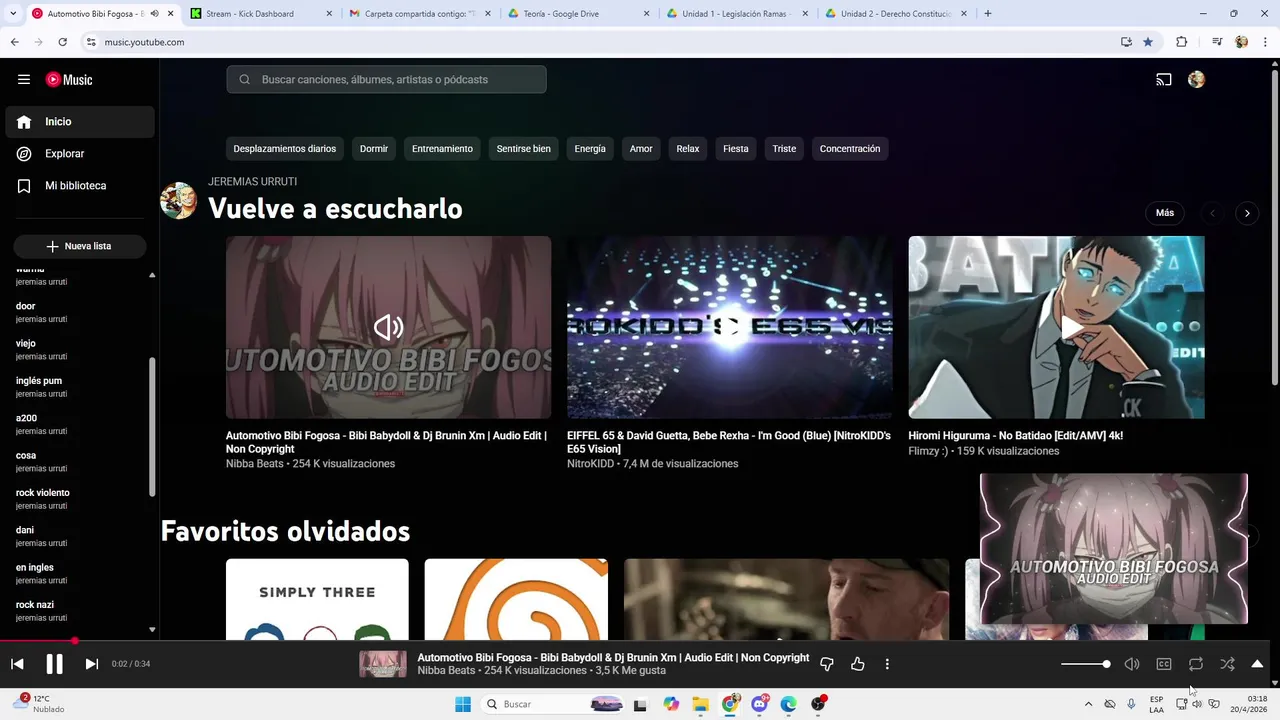Select the Concentración mood chip
This screenshot has width=1280, height=720.
click(x=850, y=149)
